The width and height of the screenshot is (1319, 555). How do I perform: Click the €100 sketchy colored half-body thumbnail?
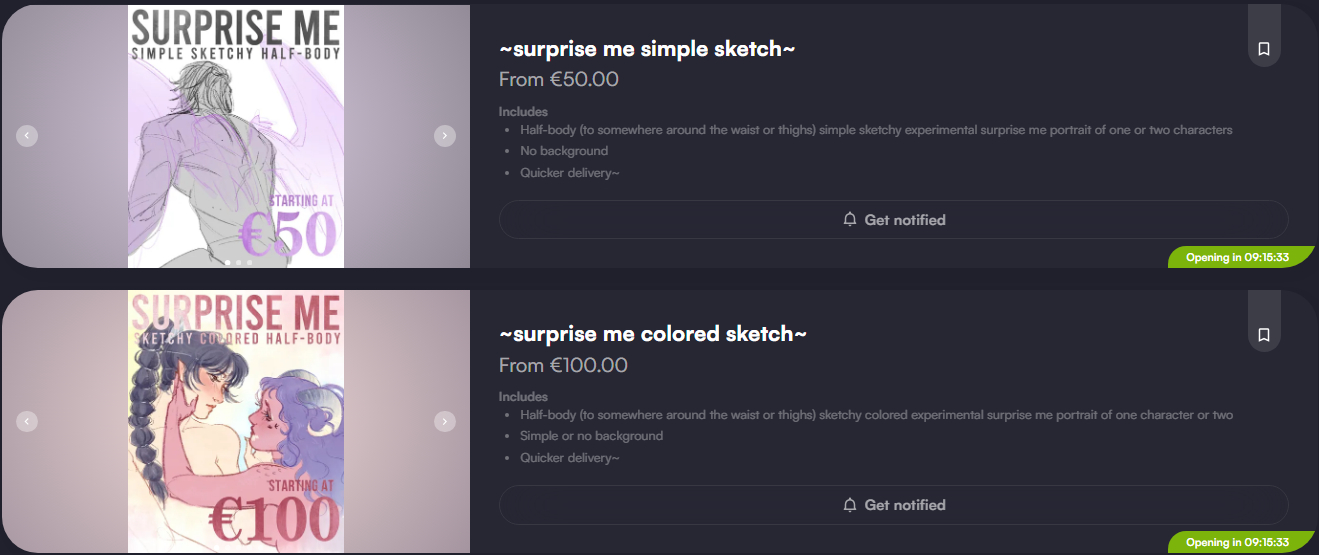pyautogui.click(x=236, y=421)
